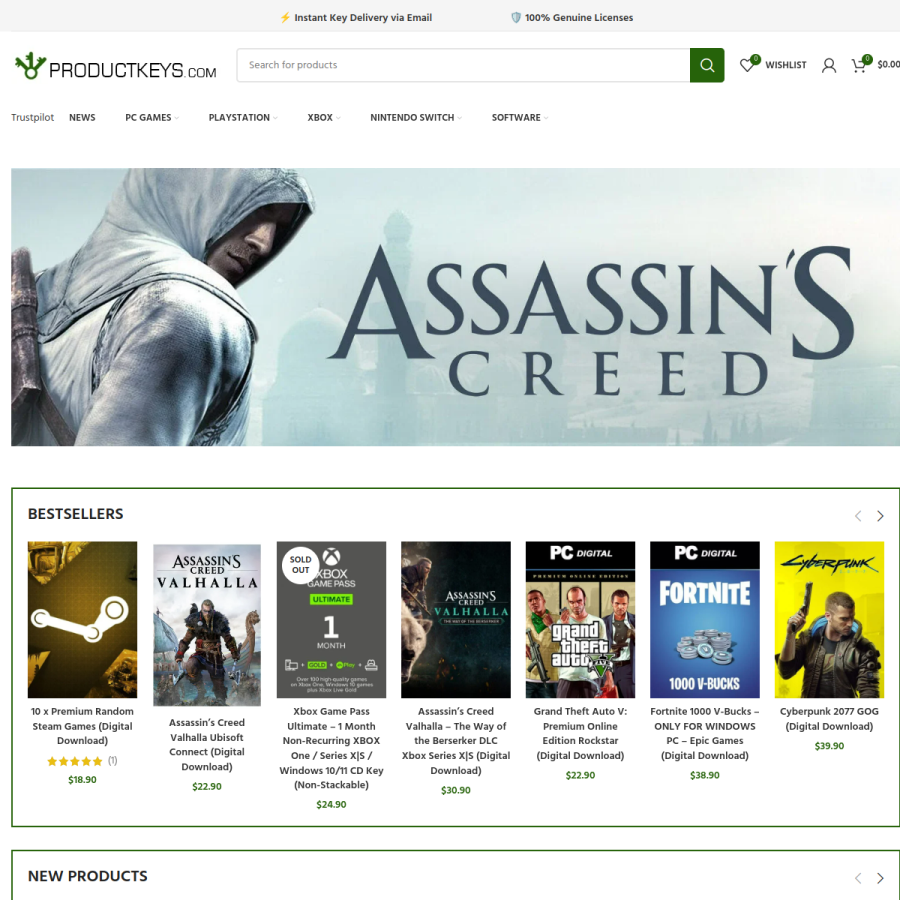Expand the PLAYSTATION dropdown chevron
The height and width of the screenshot is (900, 900).
[276, 118]
